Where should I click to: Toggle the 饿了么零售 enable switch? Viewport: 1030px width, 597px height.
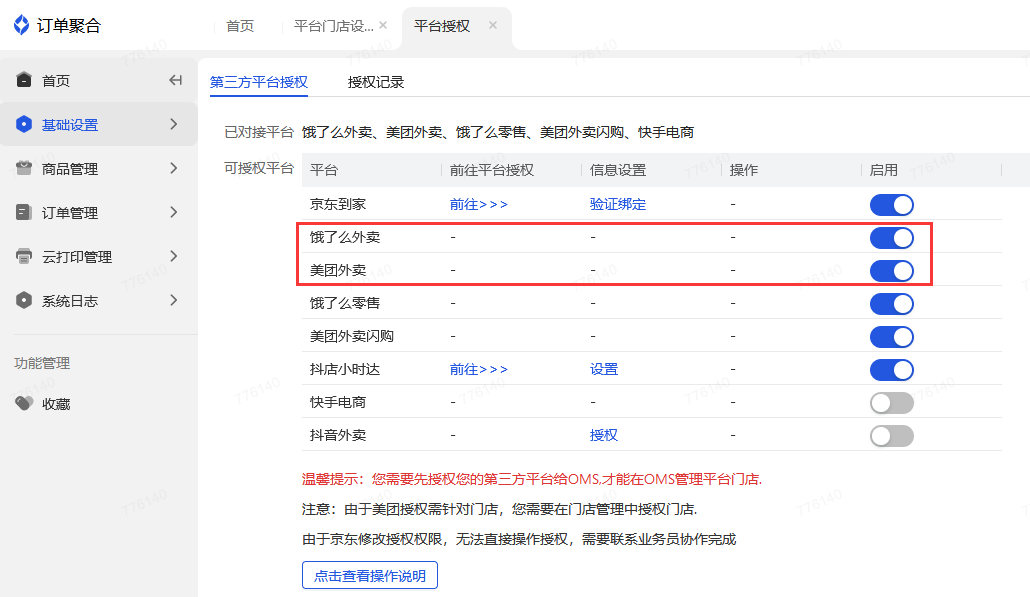pos(891,304)
